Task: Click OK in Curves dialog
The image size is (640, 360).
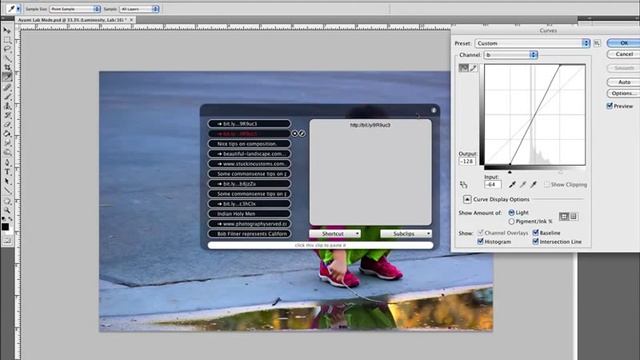Action: click(623, 43)
